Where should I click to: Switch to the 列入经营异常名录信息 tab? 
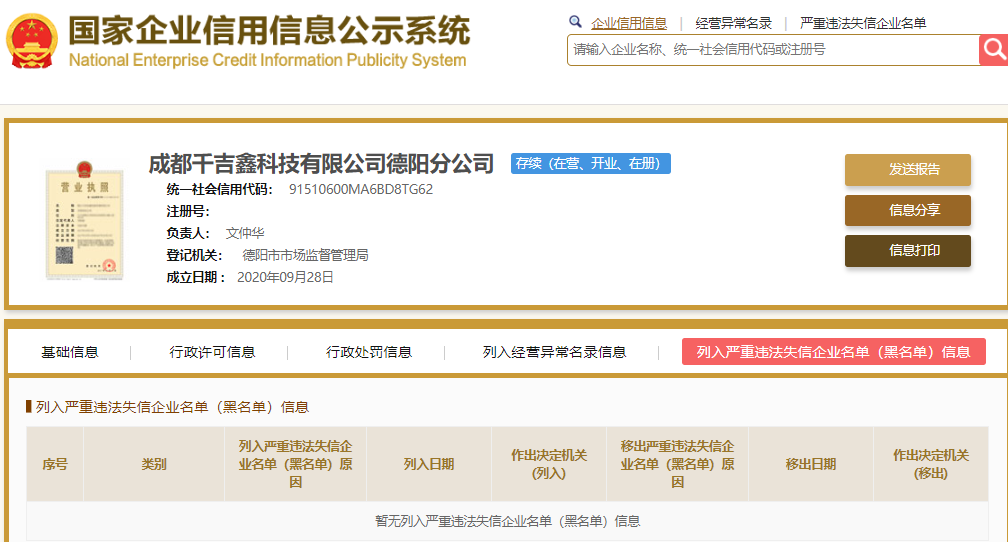click(554, 352)
